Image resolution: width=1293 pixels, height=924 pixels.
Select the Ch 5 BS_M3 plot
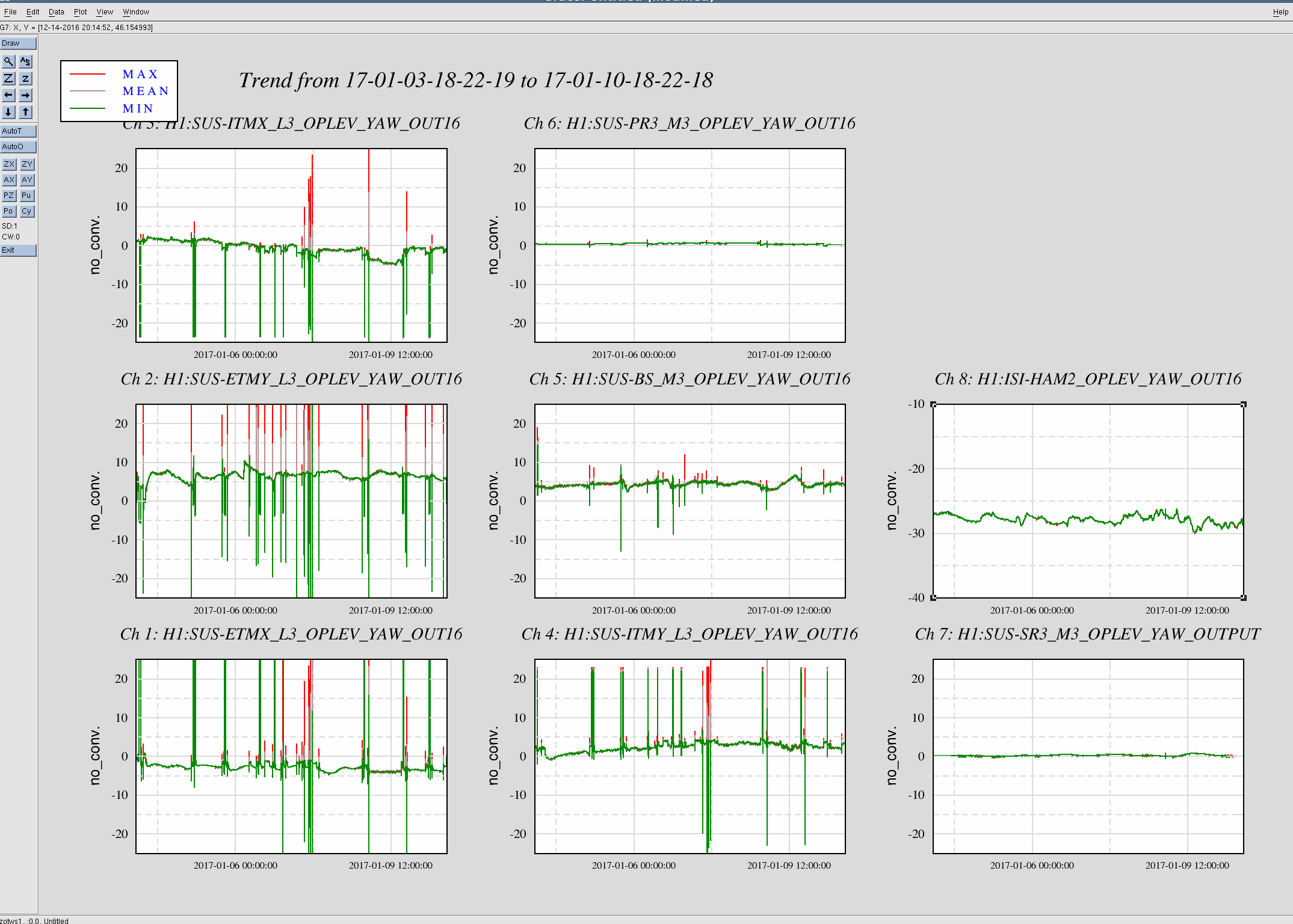(690, 501)
